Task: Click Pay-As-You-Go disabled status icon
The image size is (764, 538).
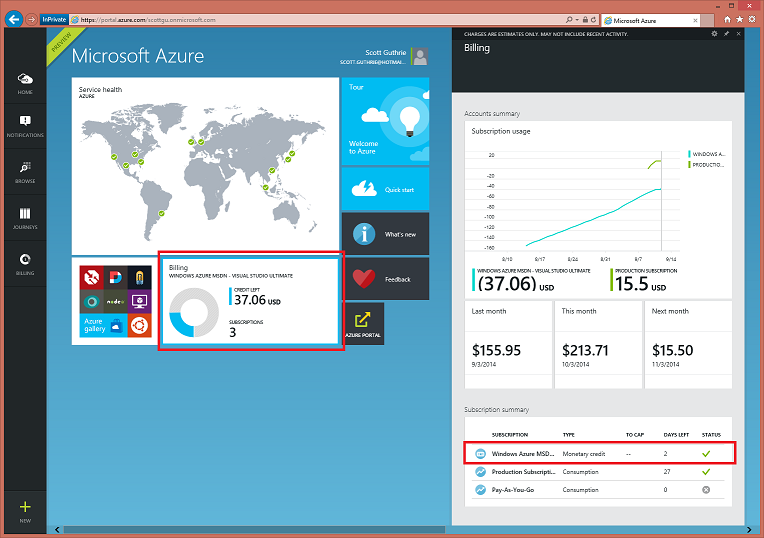Action: (706, 490)
